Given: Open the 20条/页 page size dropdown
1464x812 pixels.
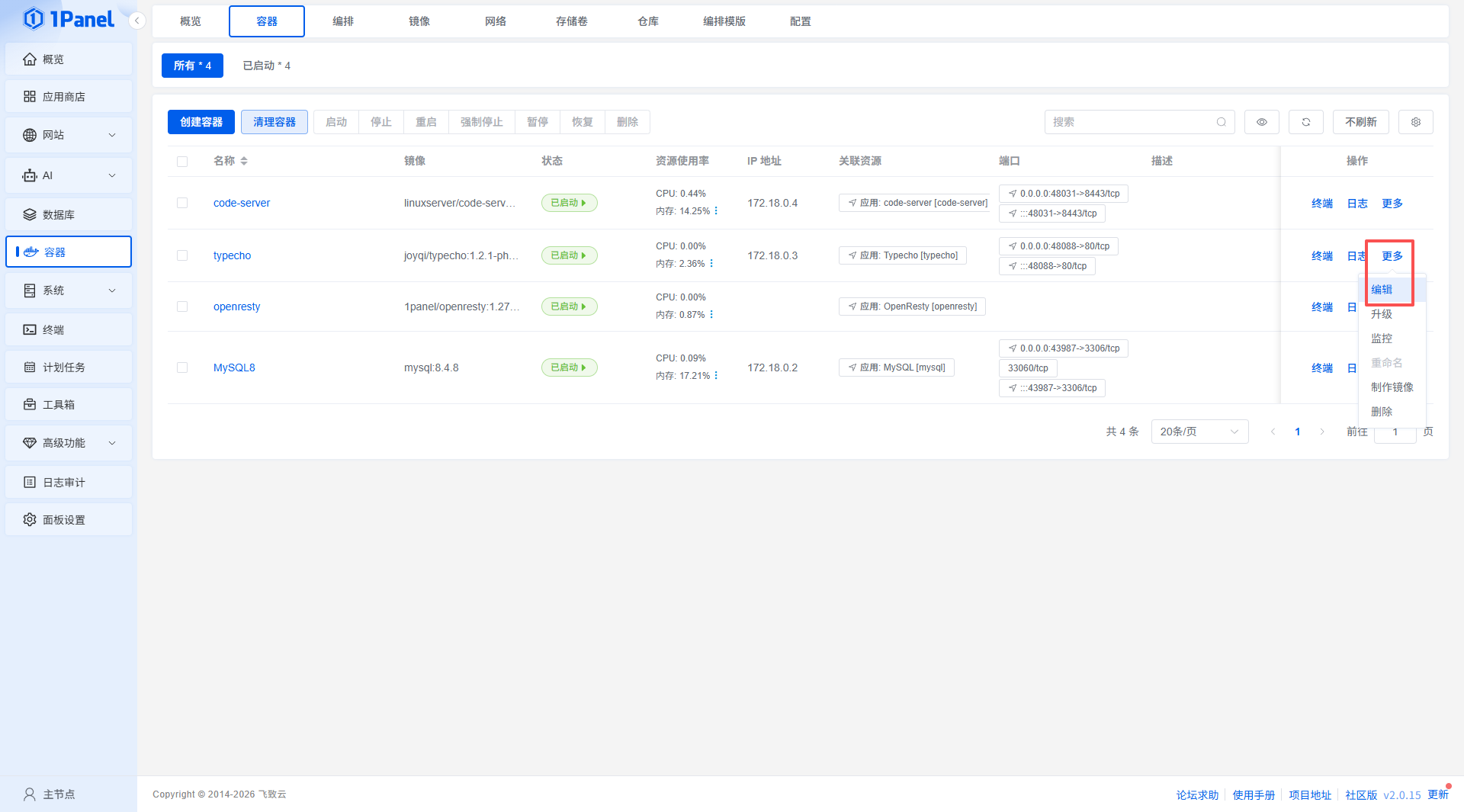Looking at the screenshot, I should (1199, 432).
